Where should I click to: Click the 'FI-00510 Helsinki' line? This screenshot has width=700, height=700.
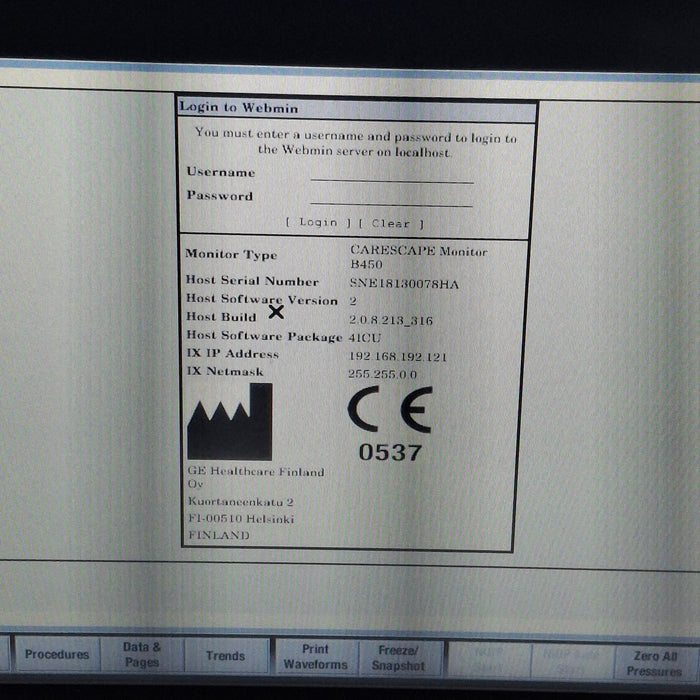click(241, 519)
